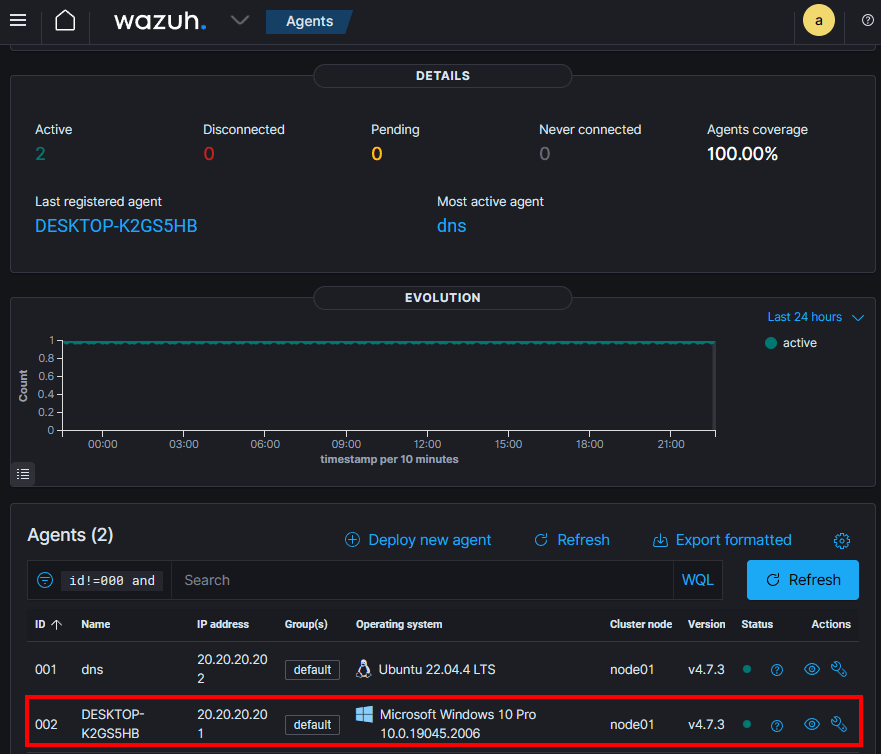The width and height of the screenshot is (881, 754).
Task: Open the hamburger main menu
Action: 18,21
